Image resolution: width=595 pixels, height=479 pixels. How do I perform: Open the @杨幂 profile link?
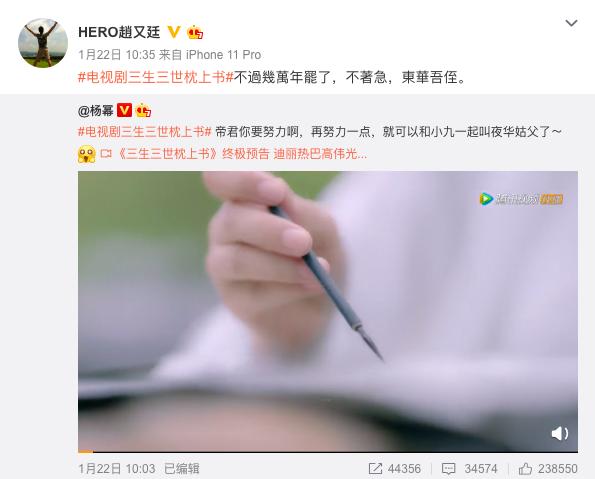[x=96, y=111]
